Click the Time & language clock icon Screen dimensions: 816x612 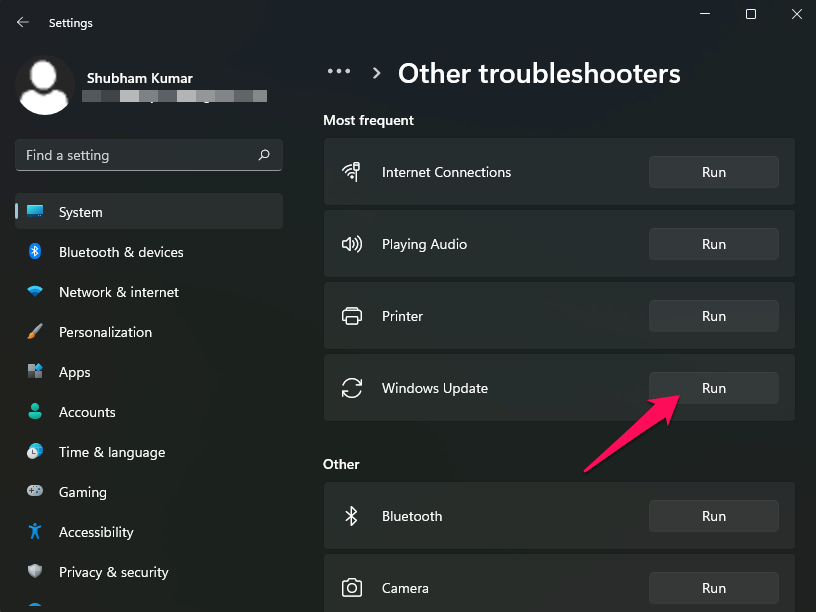[35, 452]
